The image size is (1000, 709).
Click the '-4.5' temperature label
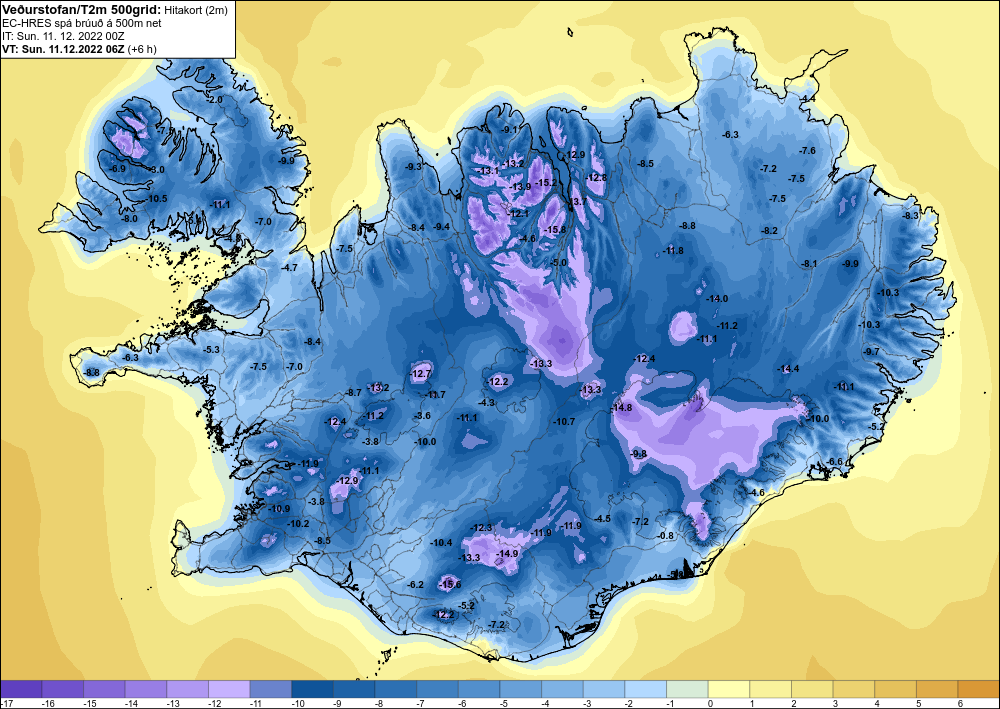[x=603, y=519]
